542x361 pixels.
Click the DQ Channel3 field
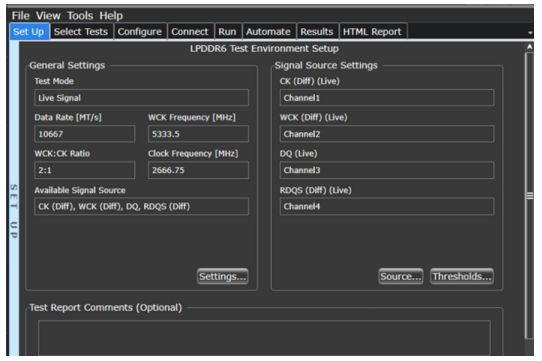(x=387, y=170)
